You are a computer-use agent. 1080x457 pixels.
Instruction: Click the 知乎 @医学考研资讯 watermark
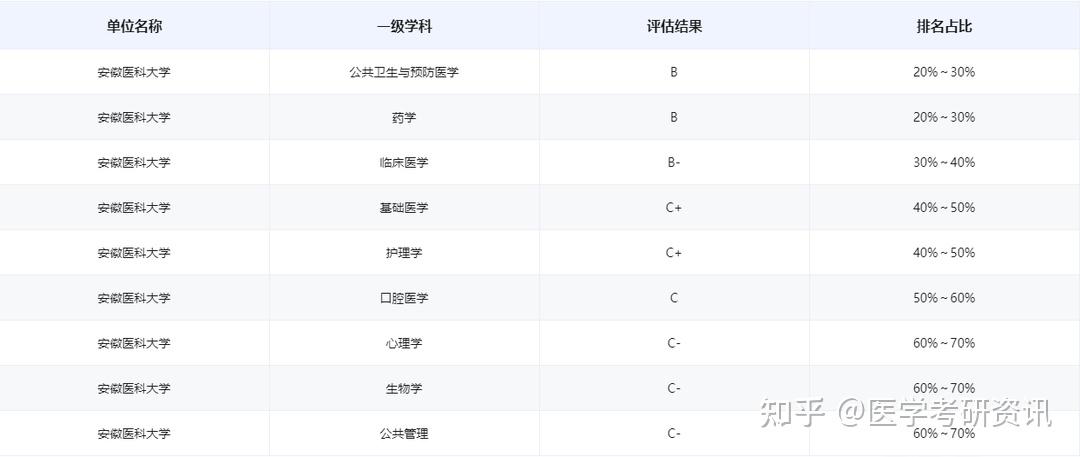click(x=906, y=412)
